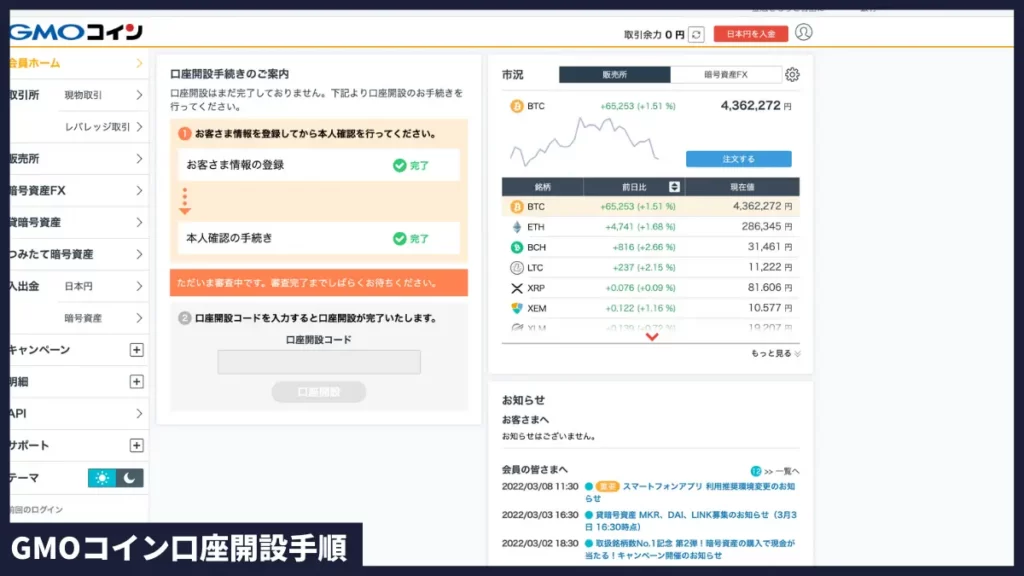Click the disabled 口座開設 button
This screenshot has width=1024, height=576.
click(x=319, y=392)
